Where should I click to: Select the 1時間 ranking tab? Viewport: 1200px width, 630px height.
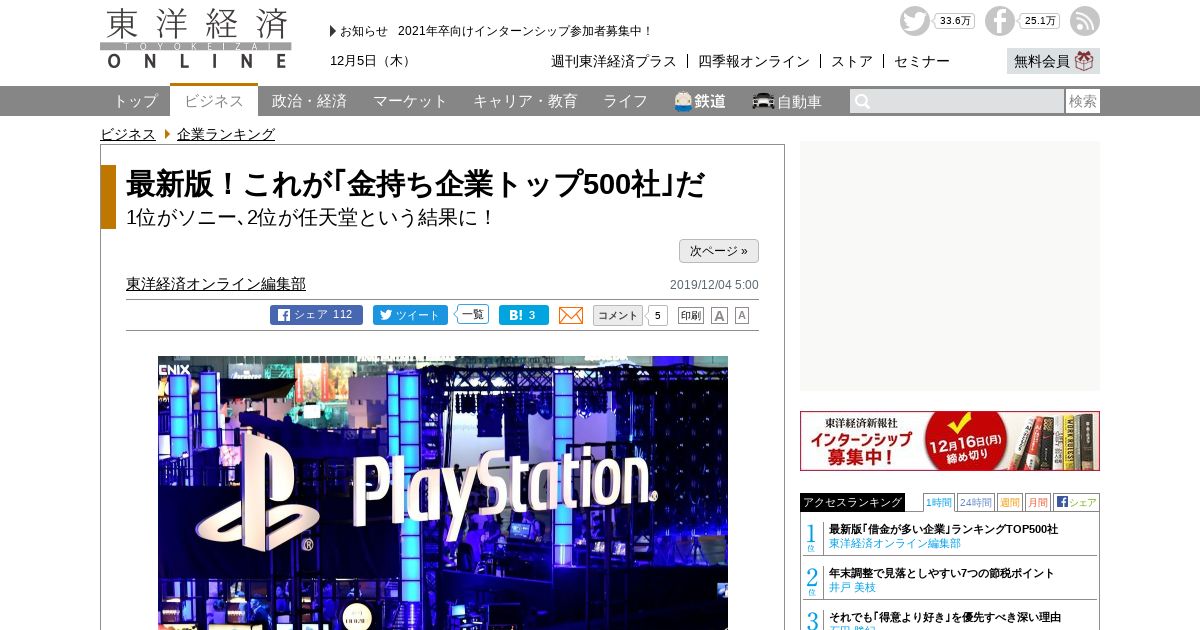tap(938, 502)
